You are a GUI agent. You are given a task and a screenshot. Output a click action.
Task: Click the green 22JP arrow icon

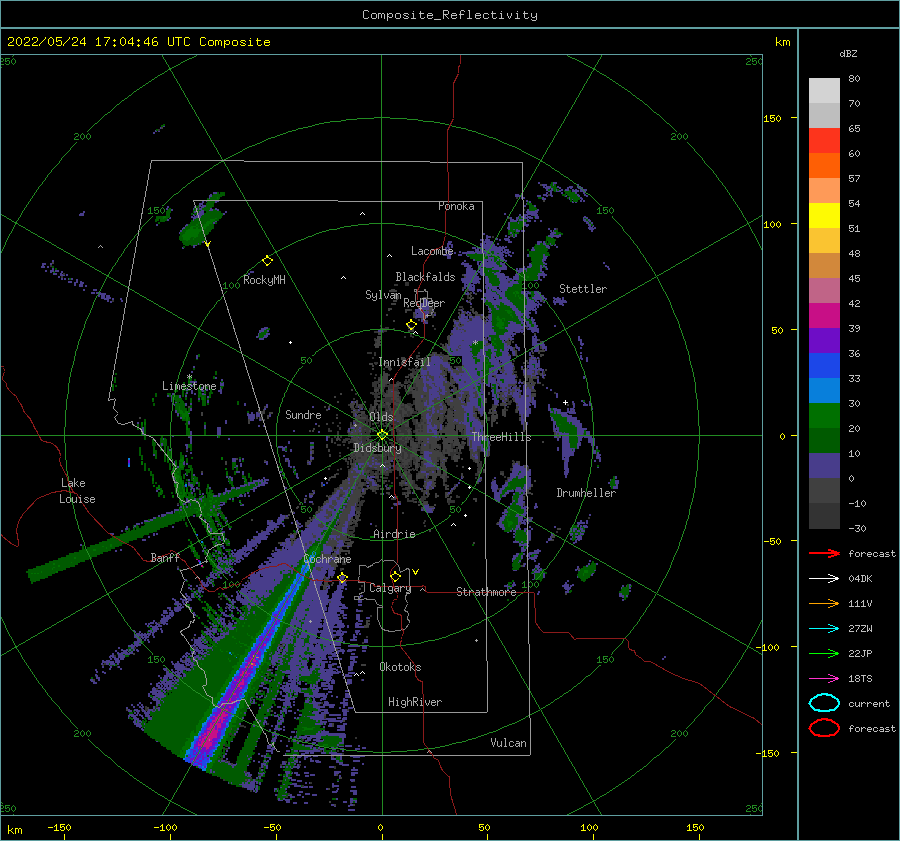tap(824, 653)
